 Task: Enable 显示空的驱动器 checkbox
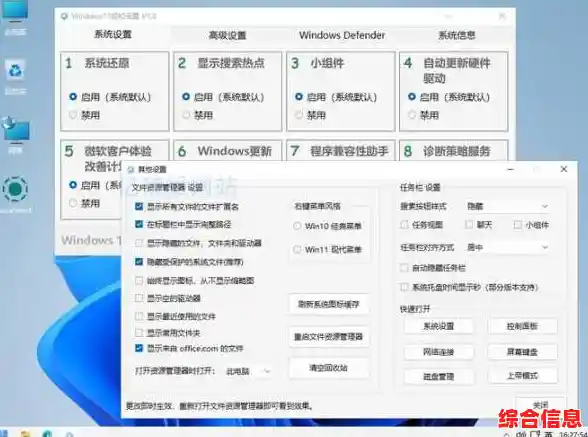(x=139, y=298)
